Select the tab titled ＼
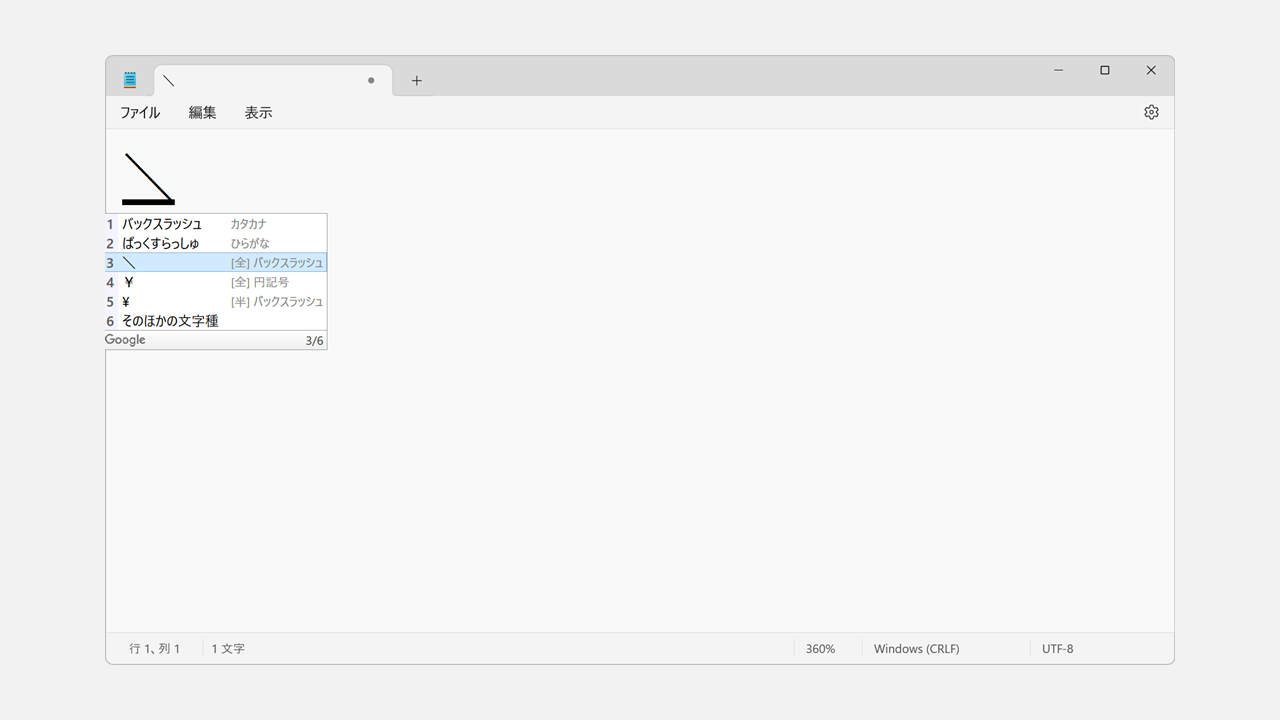The image size is (1280, 720). click(x=260, y=81)
